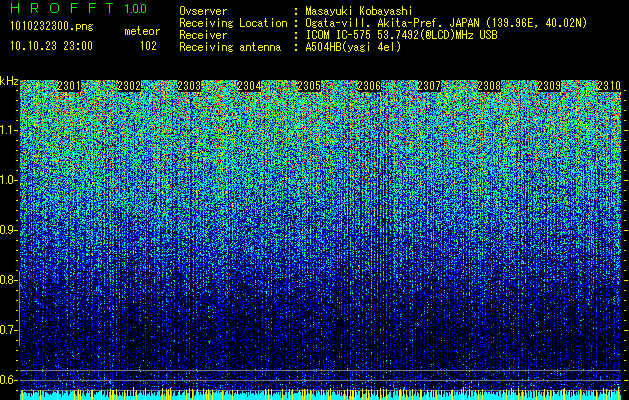629x400 pixels.
Task: Click the Receiving antenna field label
Action: coord(230,47)
